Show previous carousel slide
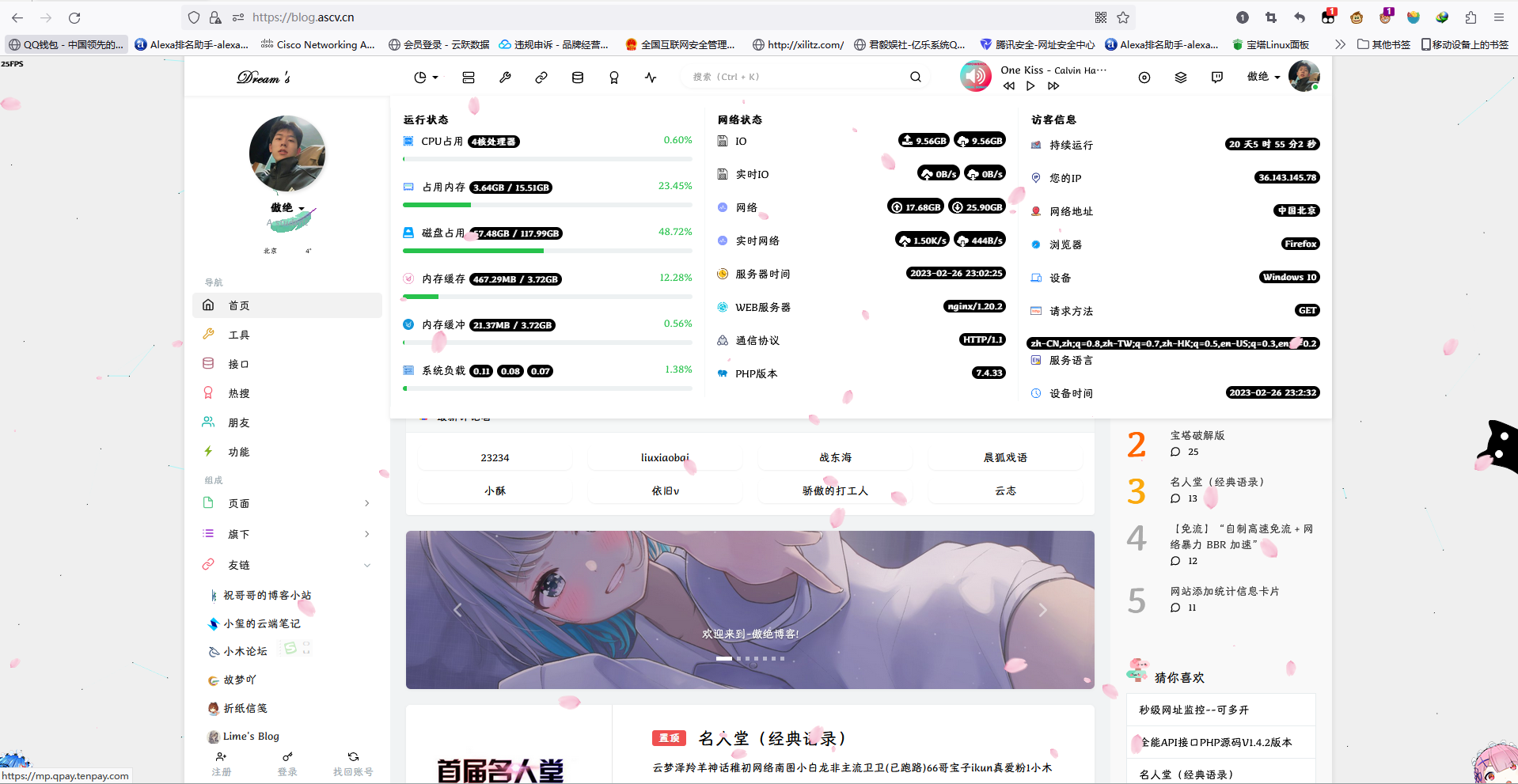This screenshot has height=784, width=1518. coord(457,610)
